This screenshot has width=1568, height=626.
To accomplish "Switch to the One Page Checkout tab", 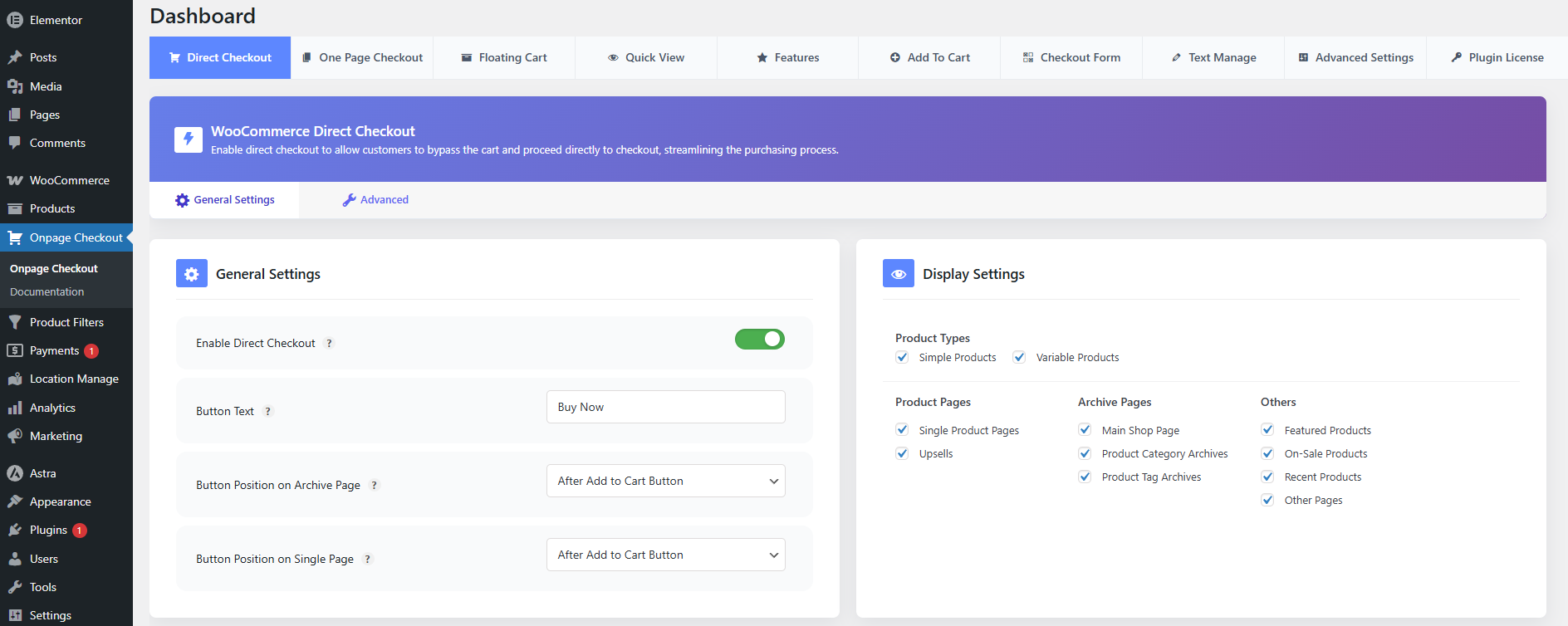I will 362,57.
